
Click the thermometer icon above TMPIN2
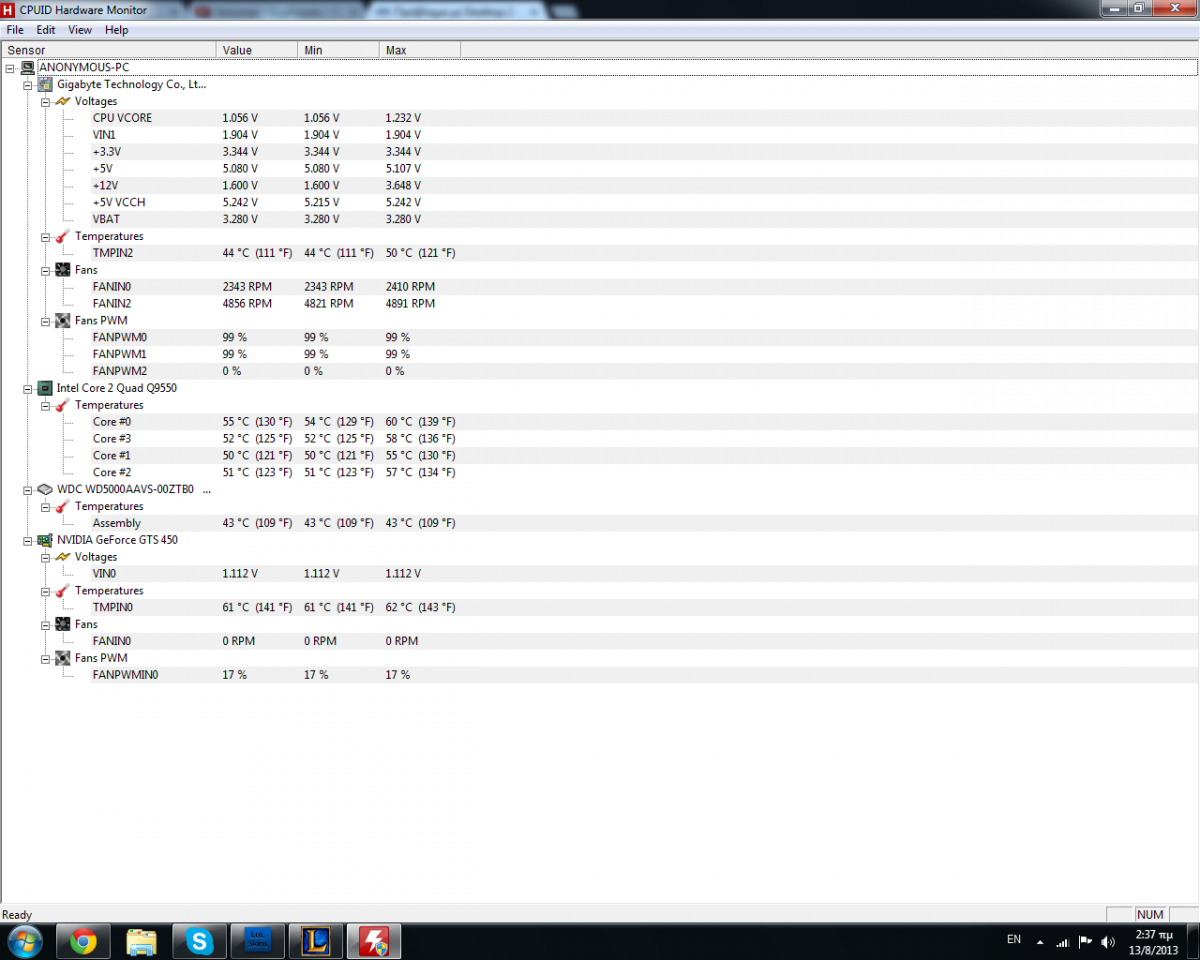coord(63,236)
